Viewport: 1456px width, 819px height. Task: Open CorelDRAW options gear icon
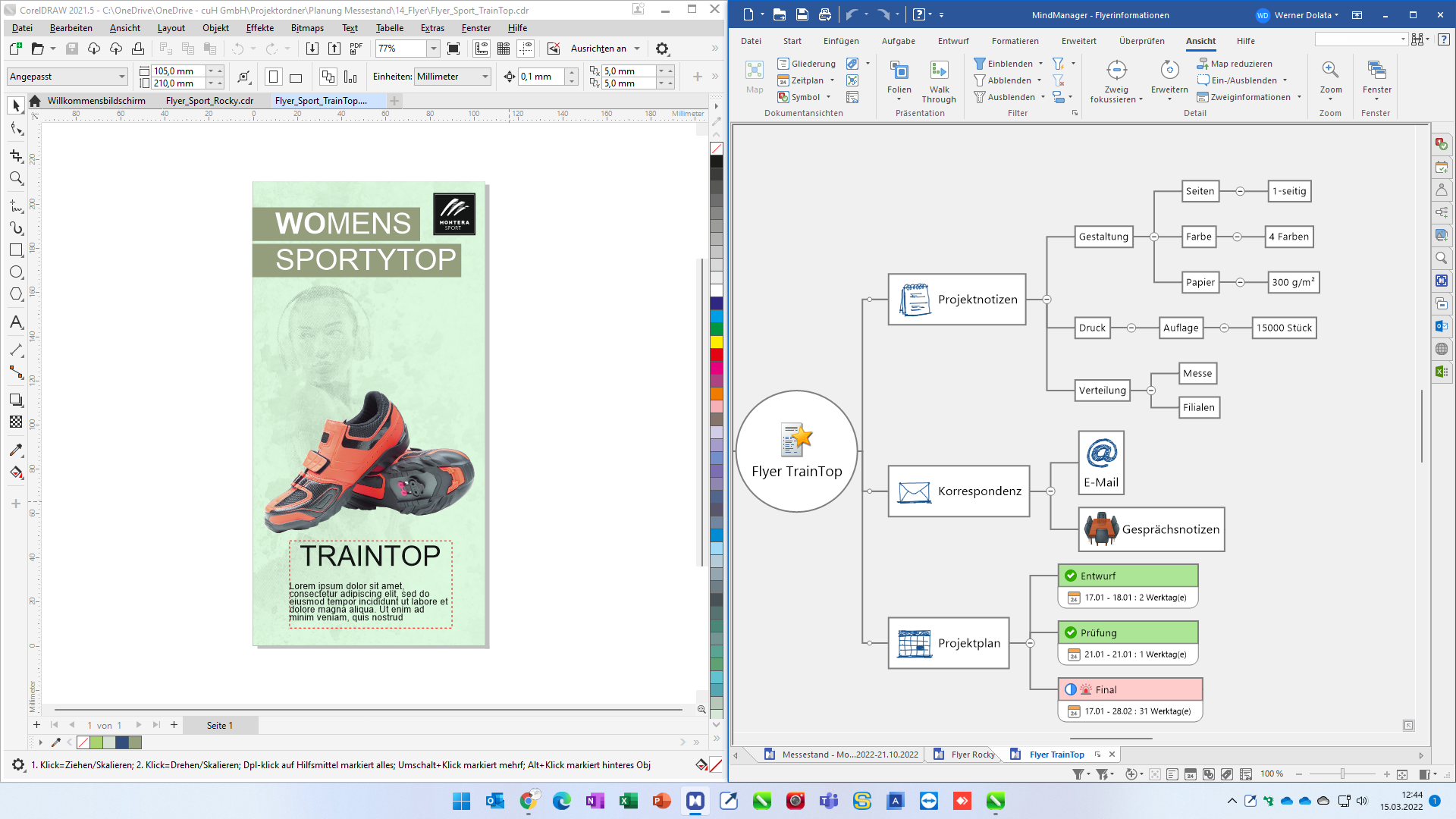coord(662,49)
